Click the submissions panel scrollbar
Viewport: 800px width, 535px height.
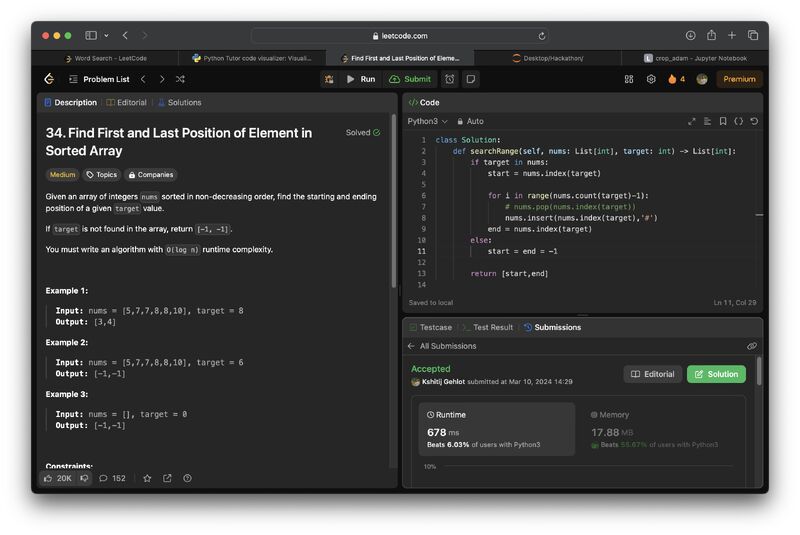[x=759, y=371]
